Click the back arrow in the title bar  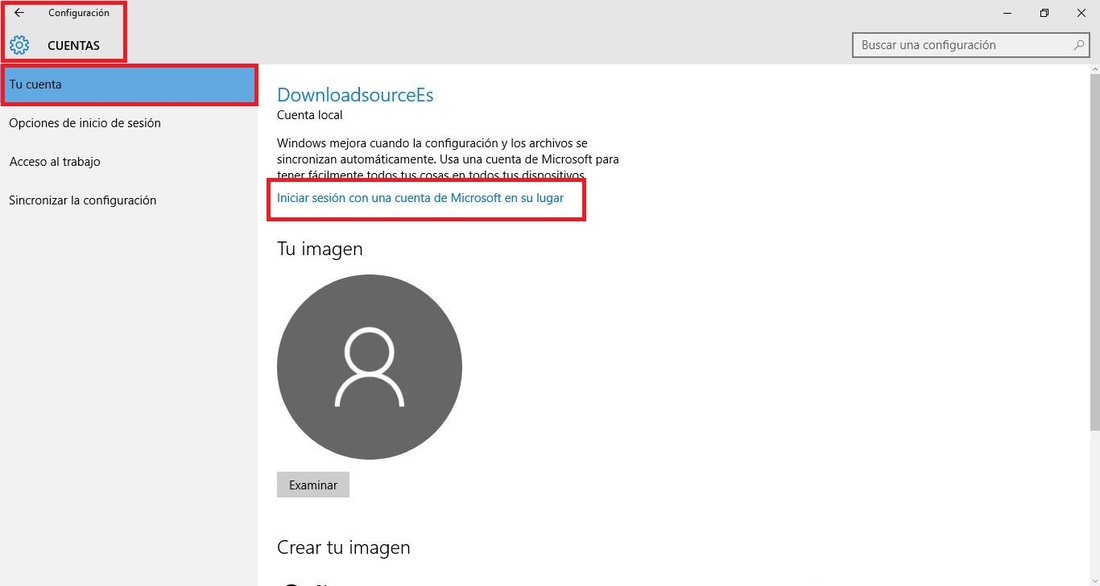pos(19,13)
